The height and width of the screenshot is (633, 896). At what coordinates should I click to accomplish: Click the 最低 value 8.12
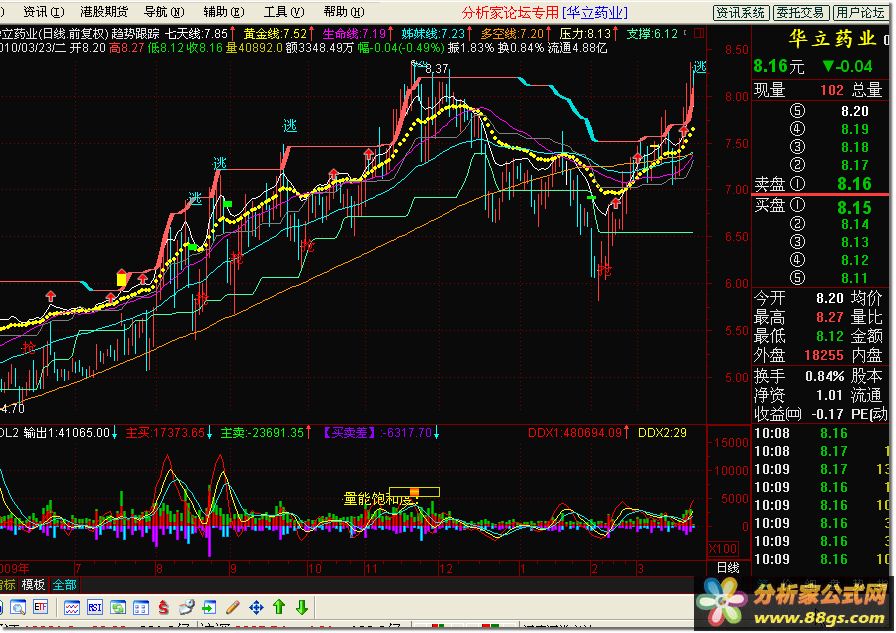pyautogui.click(x=829, y=336)
